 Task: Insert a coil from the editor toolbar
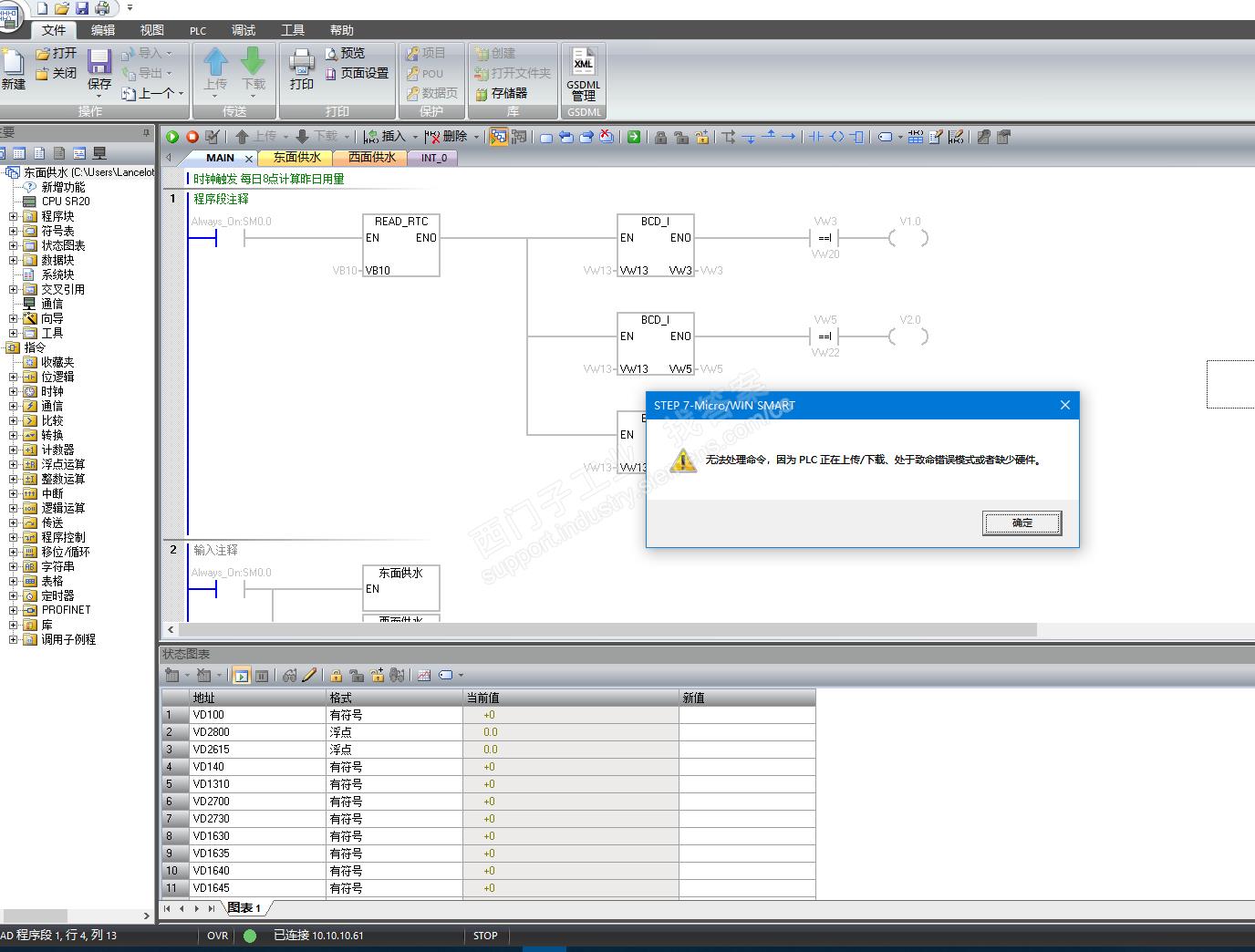coord(836,137)
